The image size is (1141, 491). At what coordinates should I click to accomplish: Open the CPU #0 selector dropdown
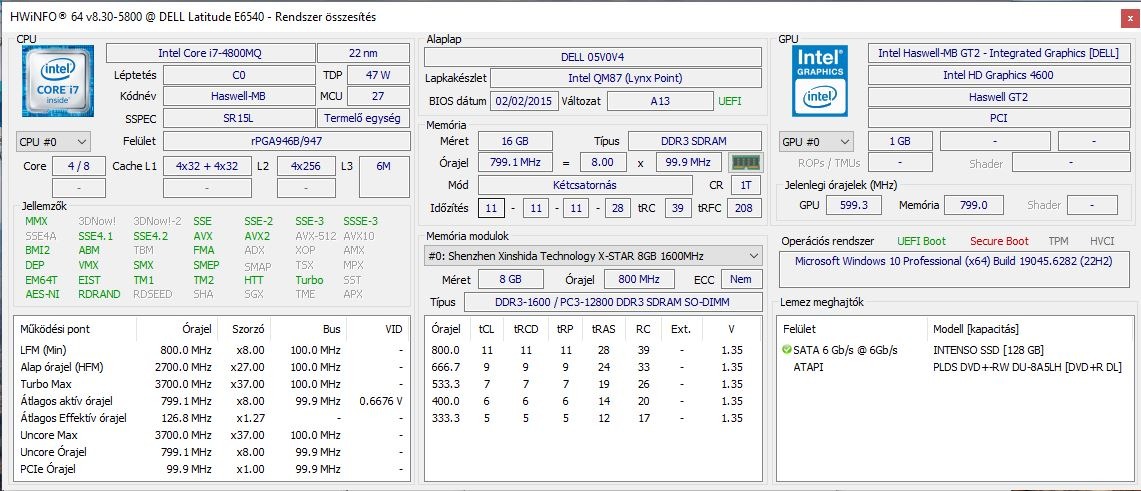(x=53, y=141)
